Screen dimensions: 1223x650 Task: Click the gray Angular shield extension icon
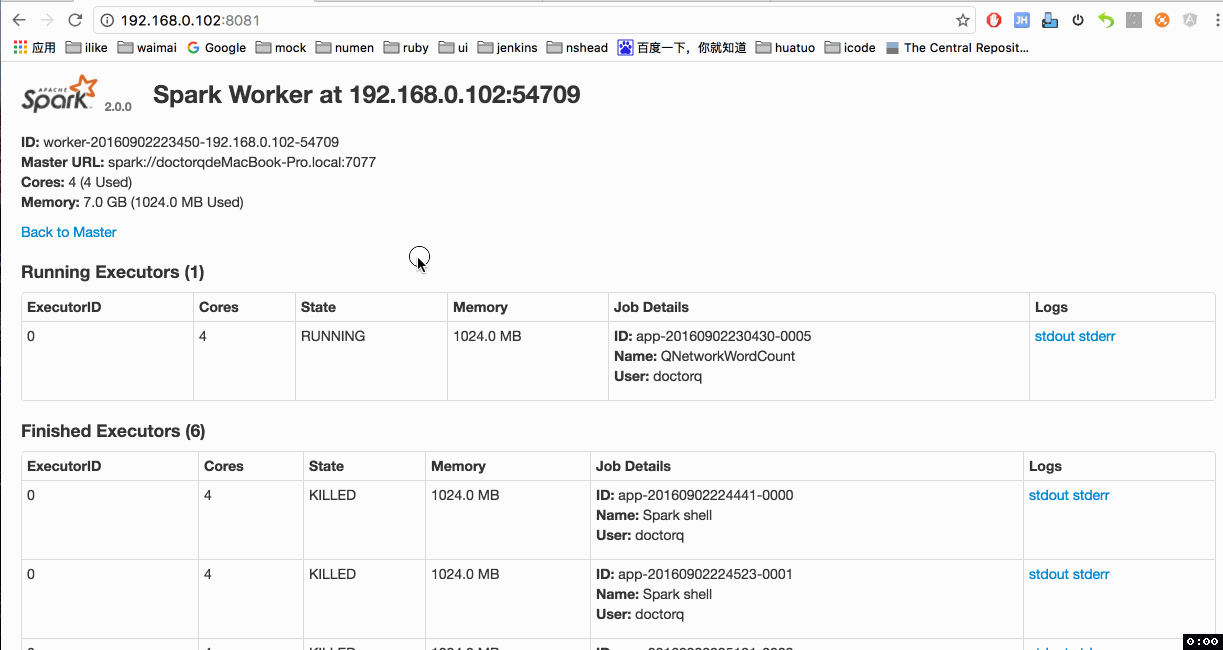click(x=1190, y=20)
